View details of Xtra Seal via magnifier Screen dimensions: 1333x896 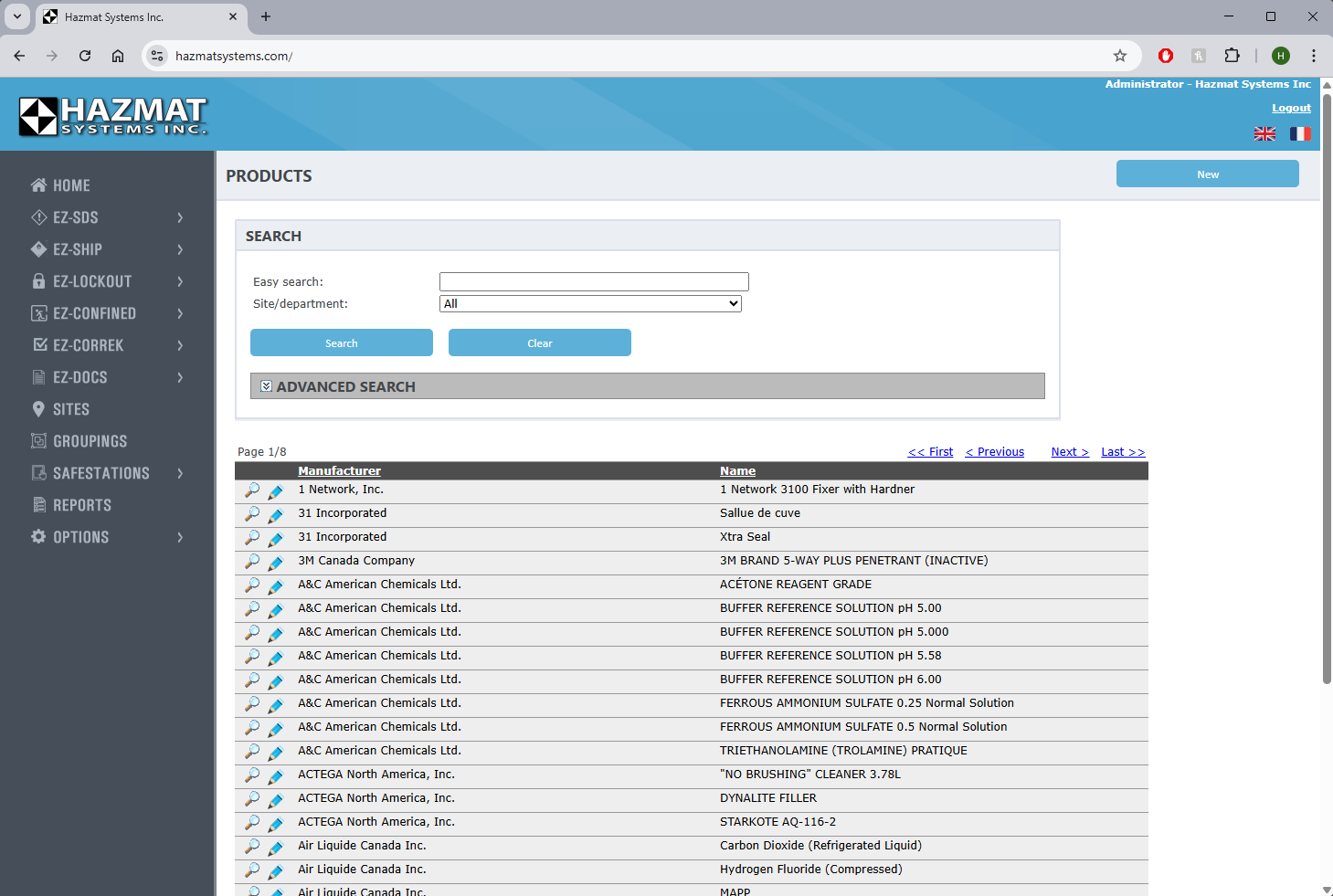[252, 538]
